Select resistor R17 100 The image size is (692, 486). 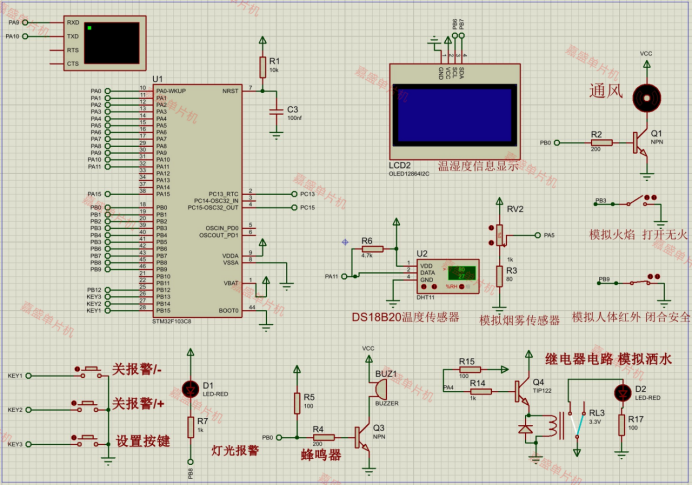(x=621, y=425)
